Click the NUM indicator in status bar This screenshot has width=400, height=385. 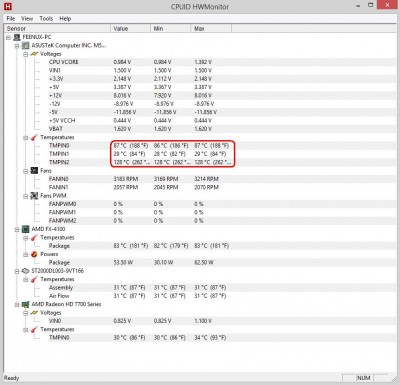pyautogui.click(x=363, y=378)
